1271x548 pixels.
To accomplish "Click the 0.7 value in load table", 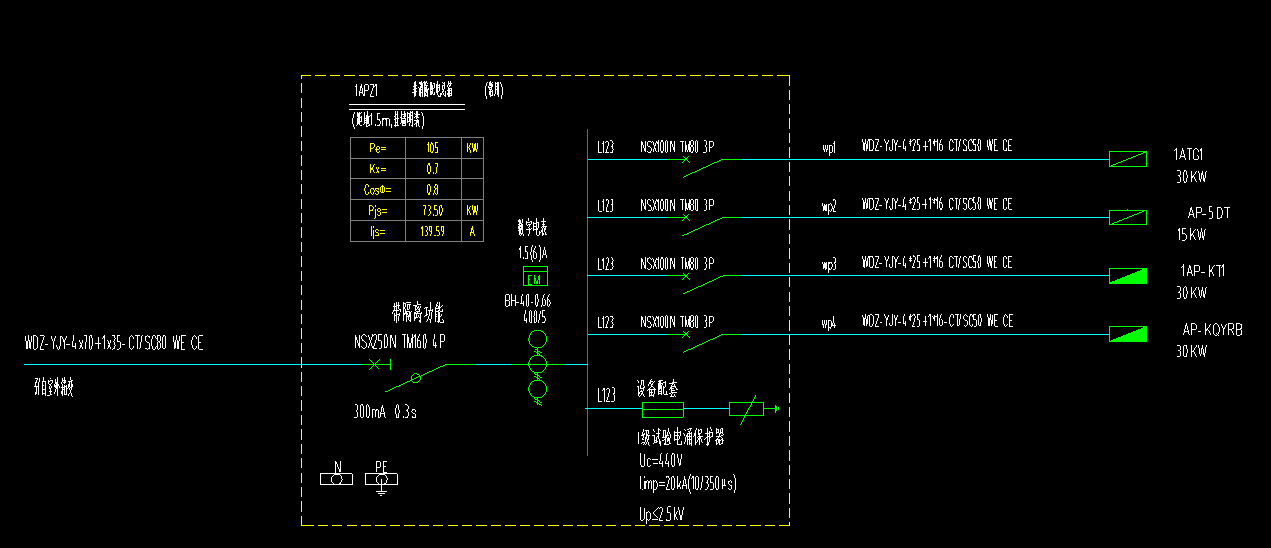I will point(433,169).
